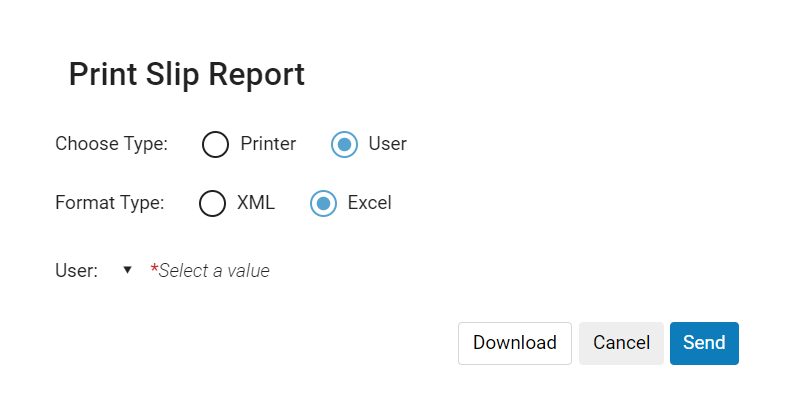Click the 'XML' label text
Image resolution: width=803 pixels, height=418 pixels.
[256, 203]
